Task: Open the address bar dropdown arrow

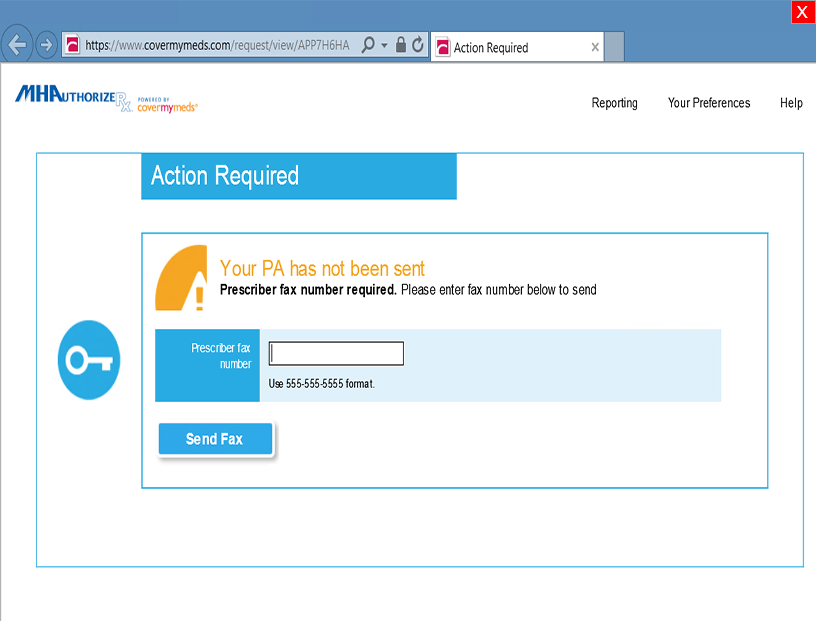Action: pos(384,46)
